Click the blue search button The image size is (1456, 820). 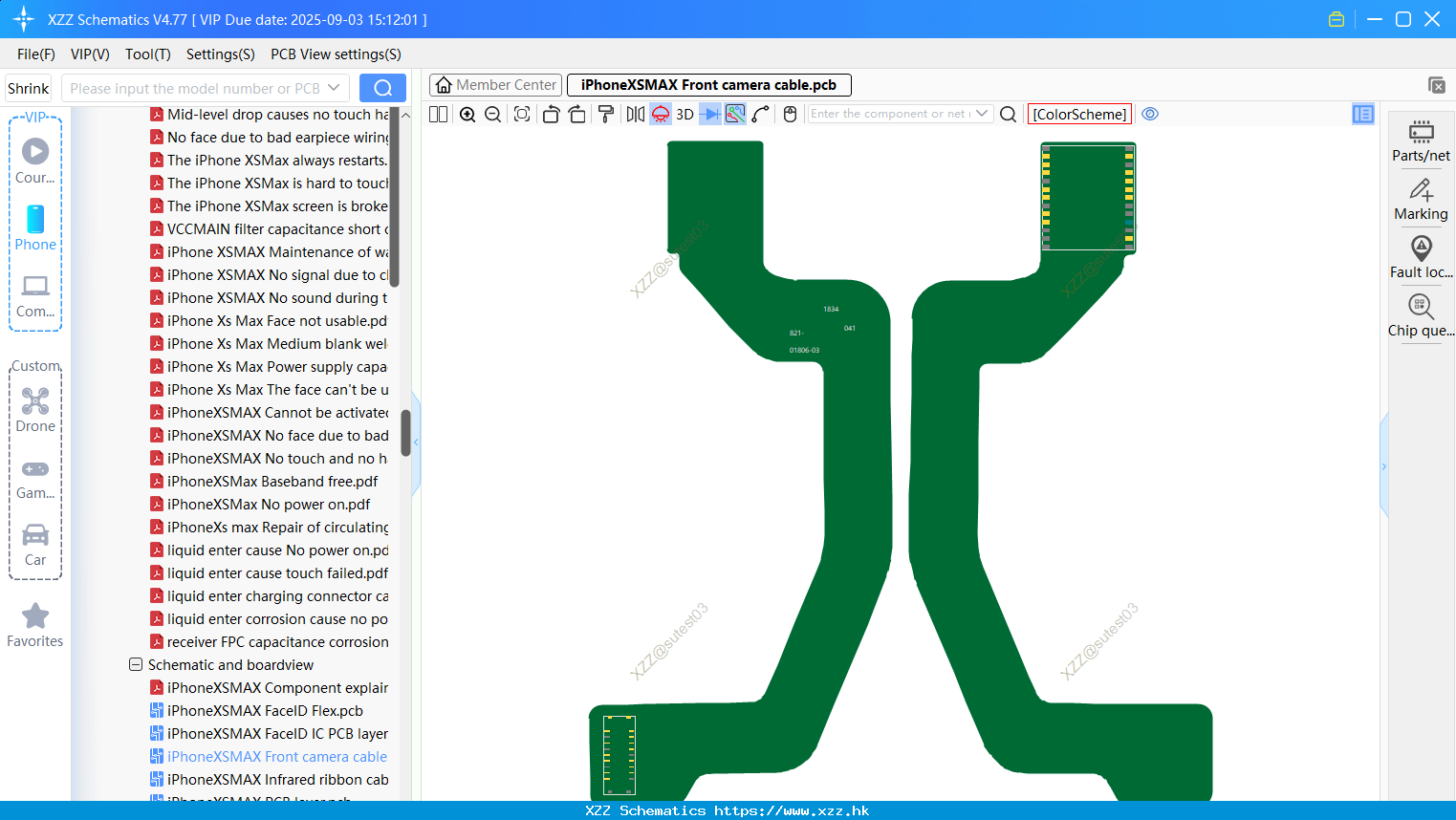click(x=382, y=88)
